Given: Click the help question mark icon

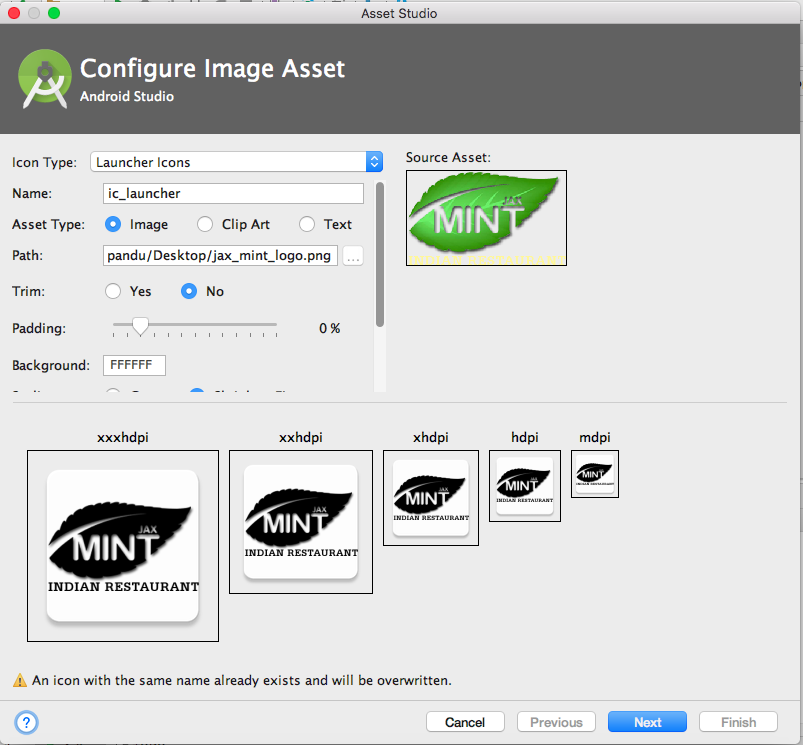Looking at the screenshot, I should (26, 722).
